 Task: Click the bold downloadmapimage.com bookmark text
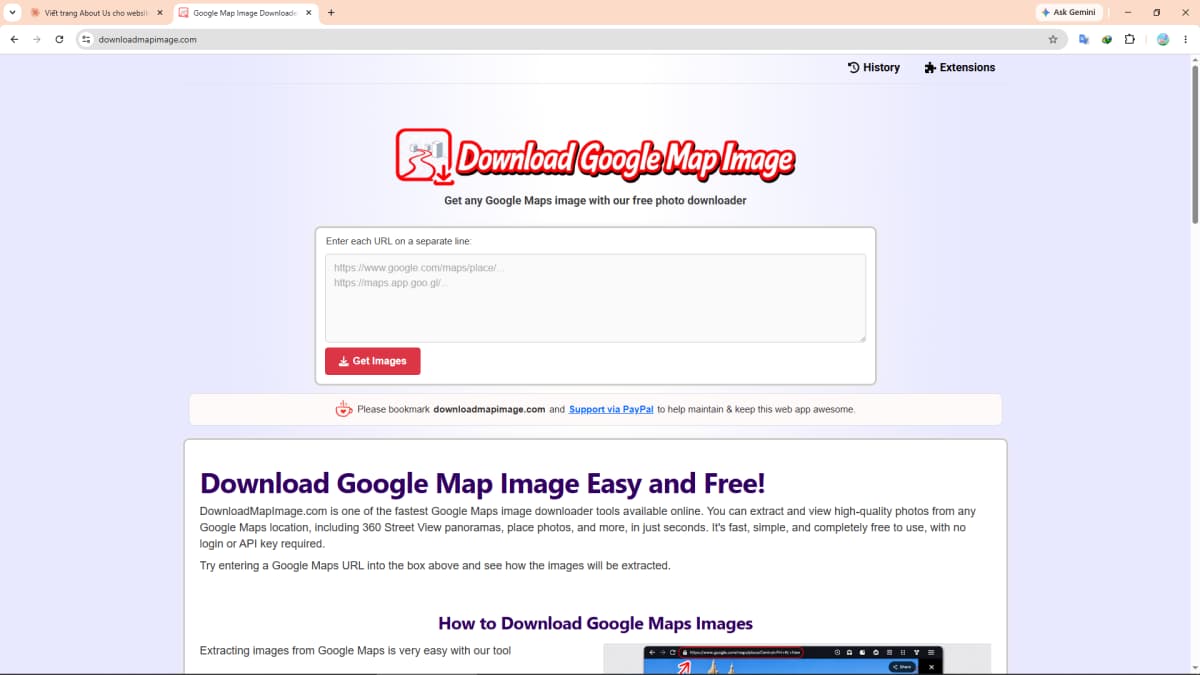[x=489, y=409]
